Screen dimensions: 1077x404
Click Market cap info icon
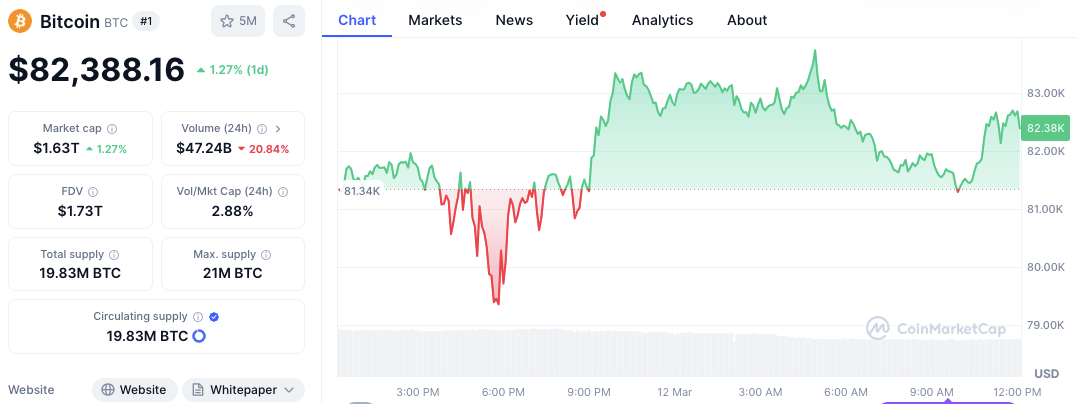[112, 129]
